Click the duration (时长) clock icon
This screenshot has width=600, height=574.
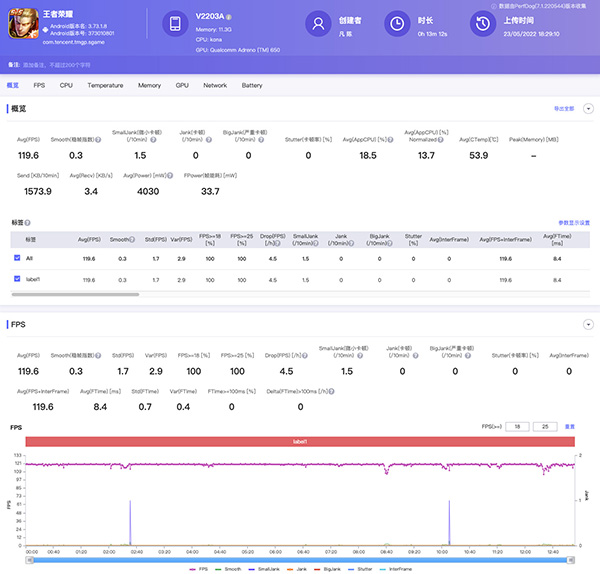tap(397, 25)
